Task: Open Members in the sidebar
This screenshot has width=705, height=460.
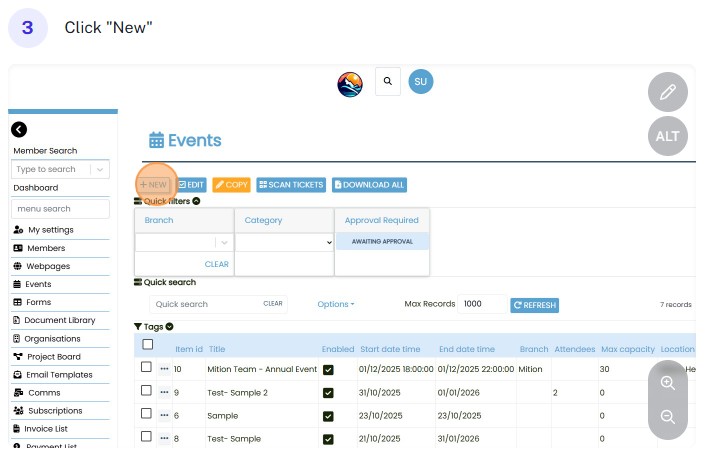Action: click(46, 248)
